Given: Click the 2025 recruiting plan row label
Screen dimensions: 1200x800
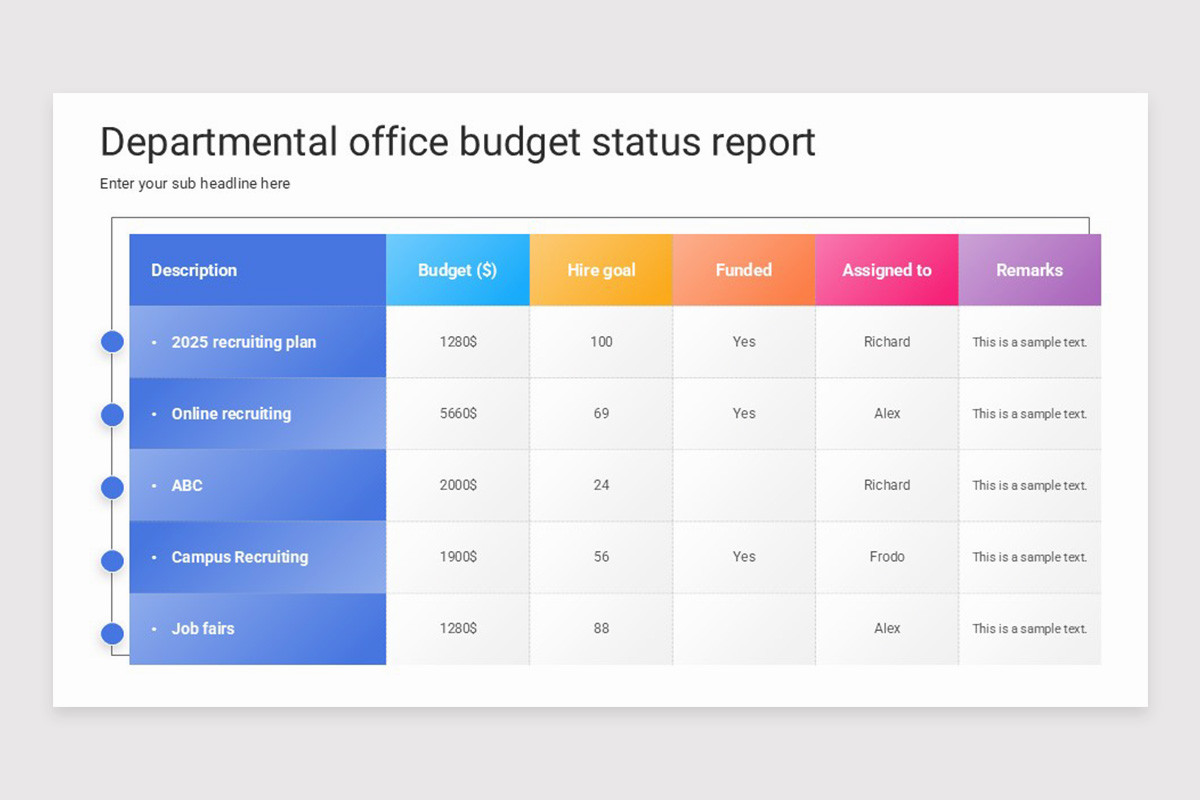Looking at the screenshot, I should click(244, 341).
